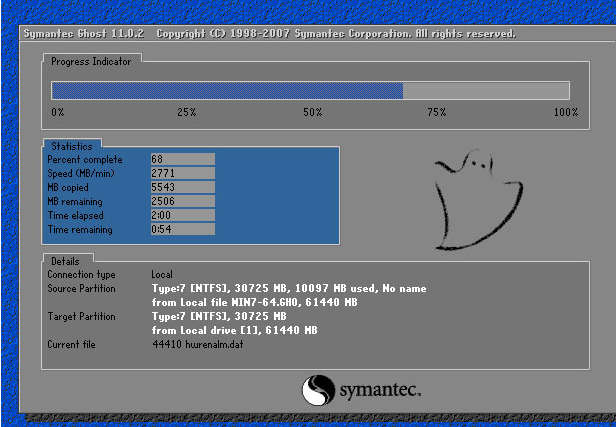Select the Time elapsed value field
Viewport: 616px width, 427px height.
tap(181, 215)
